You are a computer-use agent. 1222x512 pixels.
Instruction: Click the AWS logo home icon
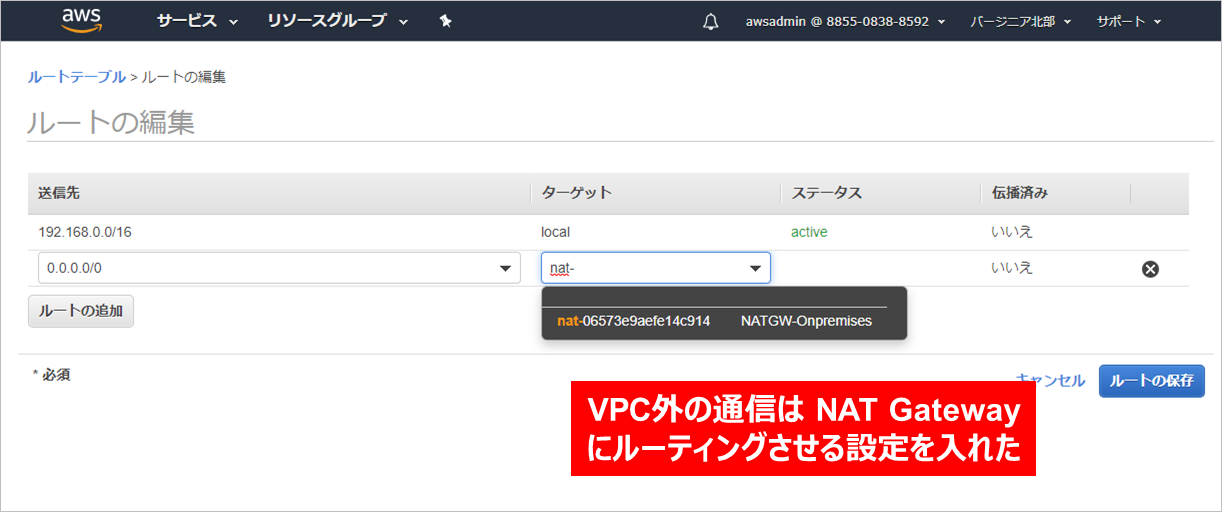pos(81,20)
